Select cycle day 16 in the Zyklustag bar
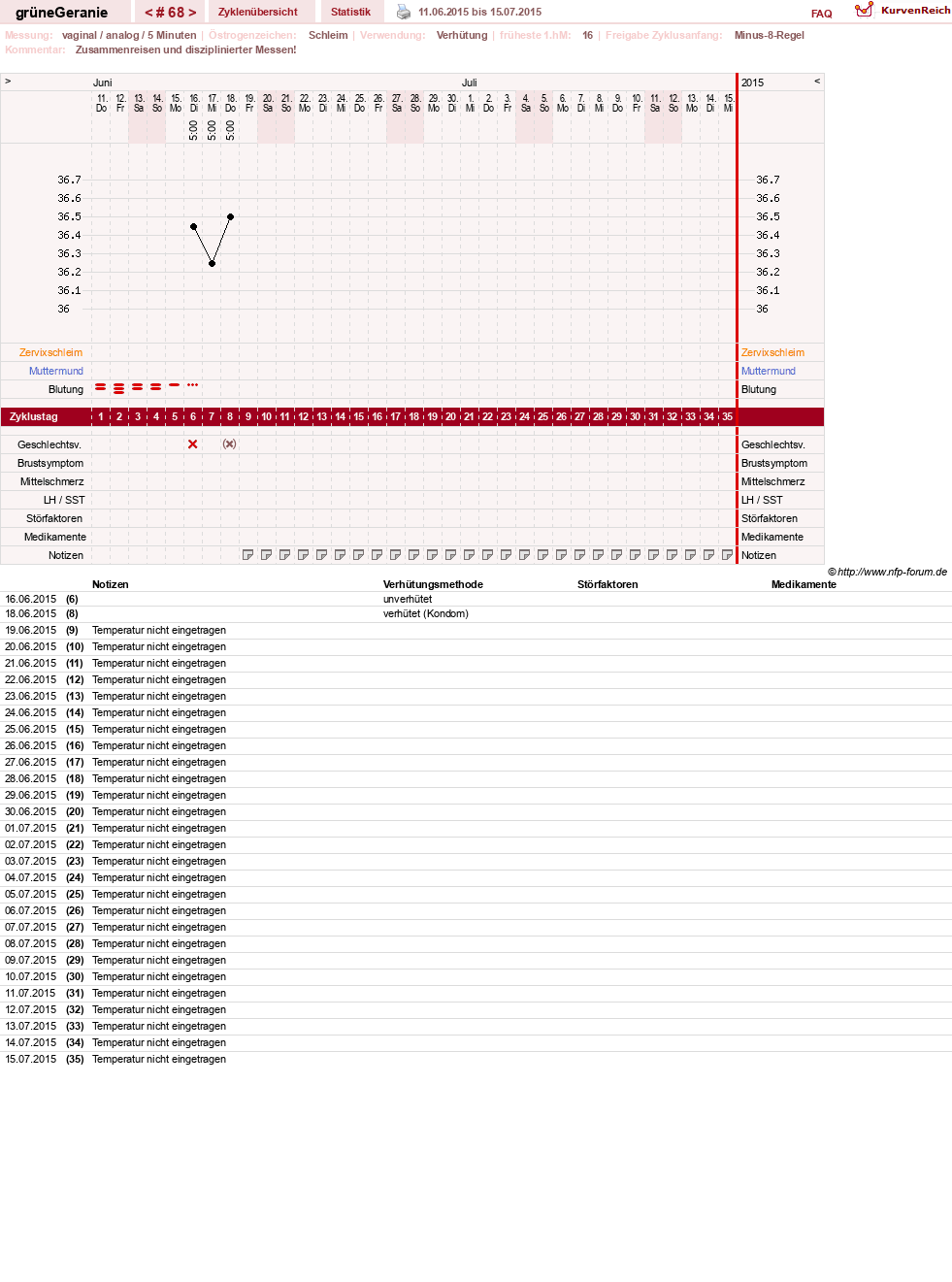 pos(378,416)
